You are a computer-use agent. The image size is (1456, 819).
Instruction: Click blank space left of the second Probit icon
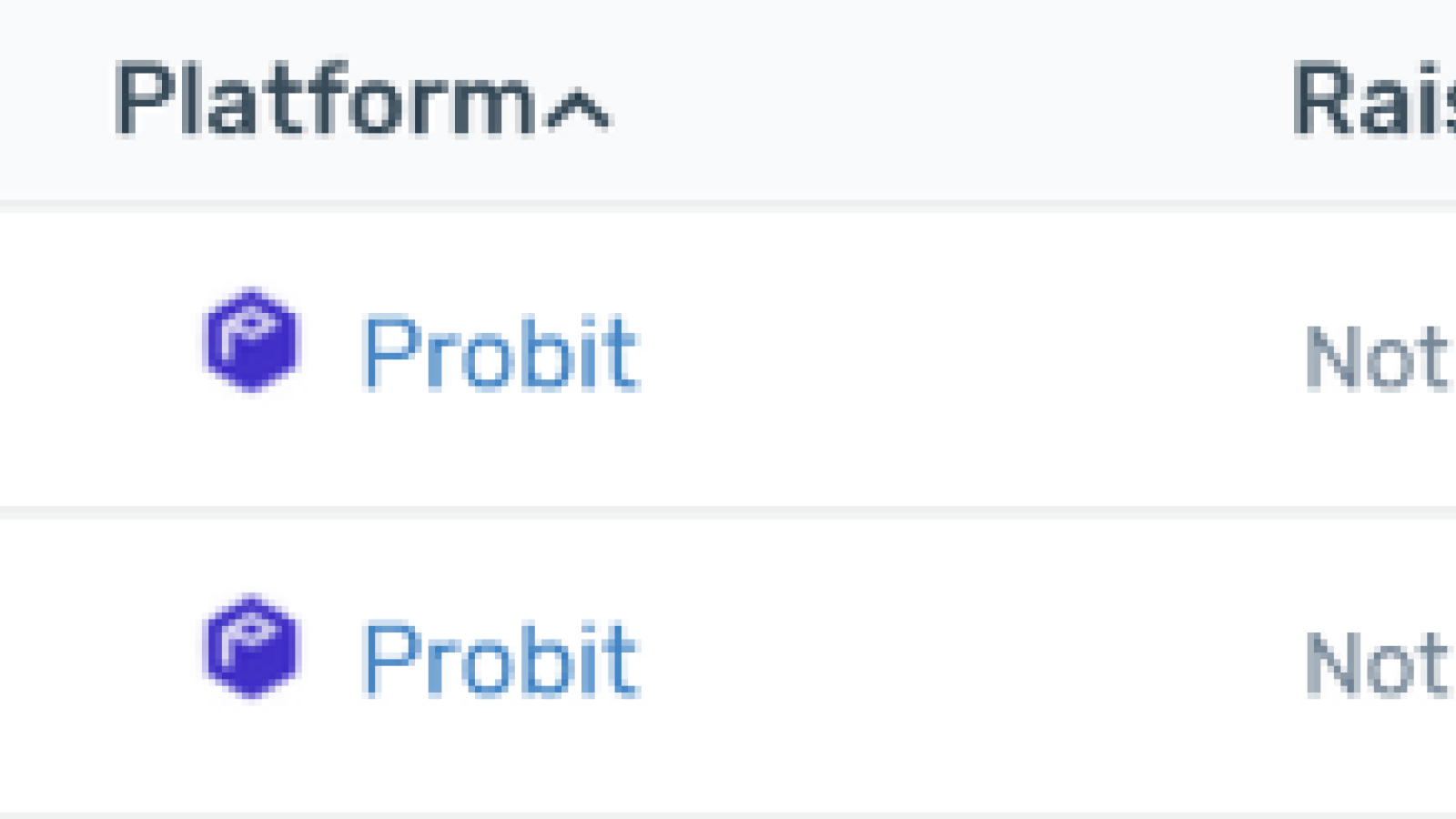[100, 664]
